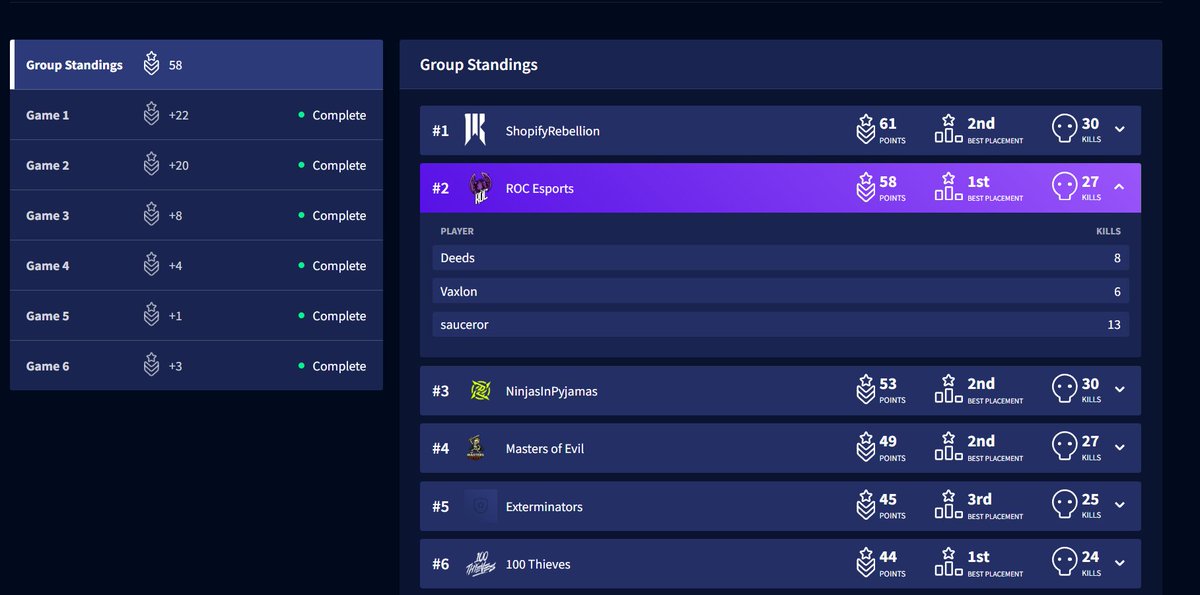Viewport: 1200px width, 595px height.
Task: Click 100 Thieves' points badge icon
Action: (866, 564)
